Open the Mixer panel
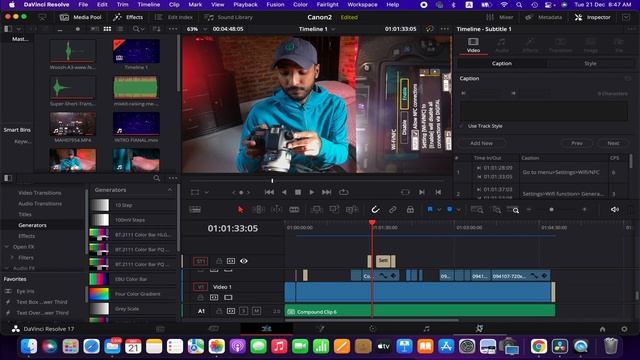Image resolution: width=640 pixels, height=360 pixels. (x=500, y=17)
